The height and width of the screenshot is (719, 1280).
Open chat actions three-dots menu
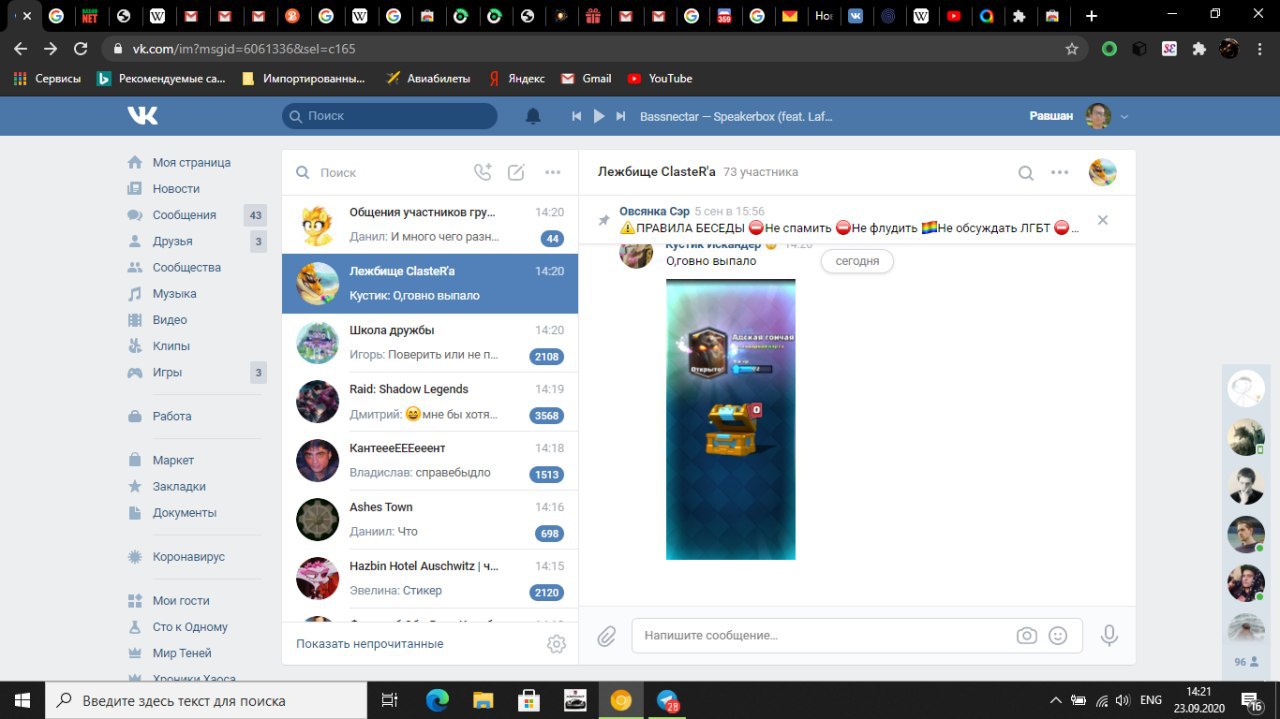1060,172
